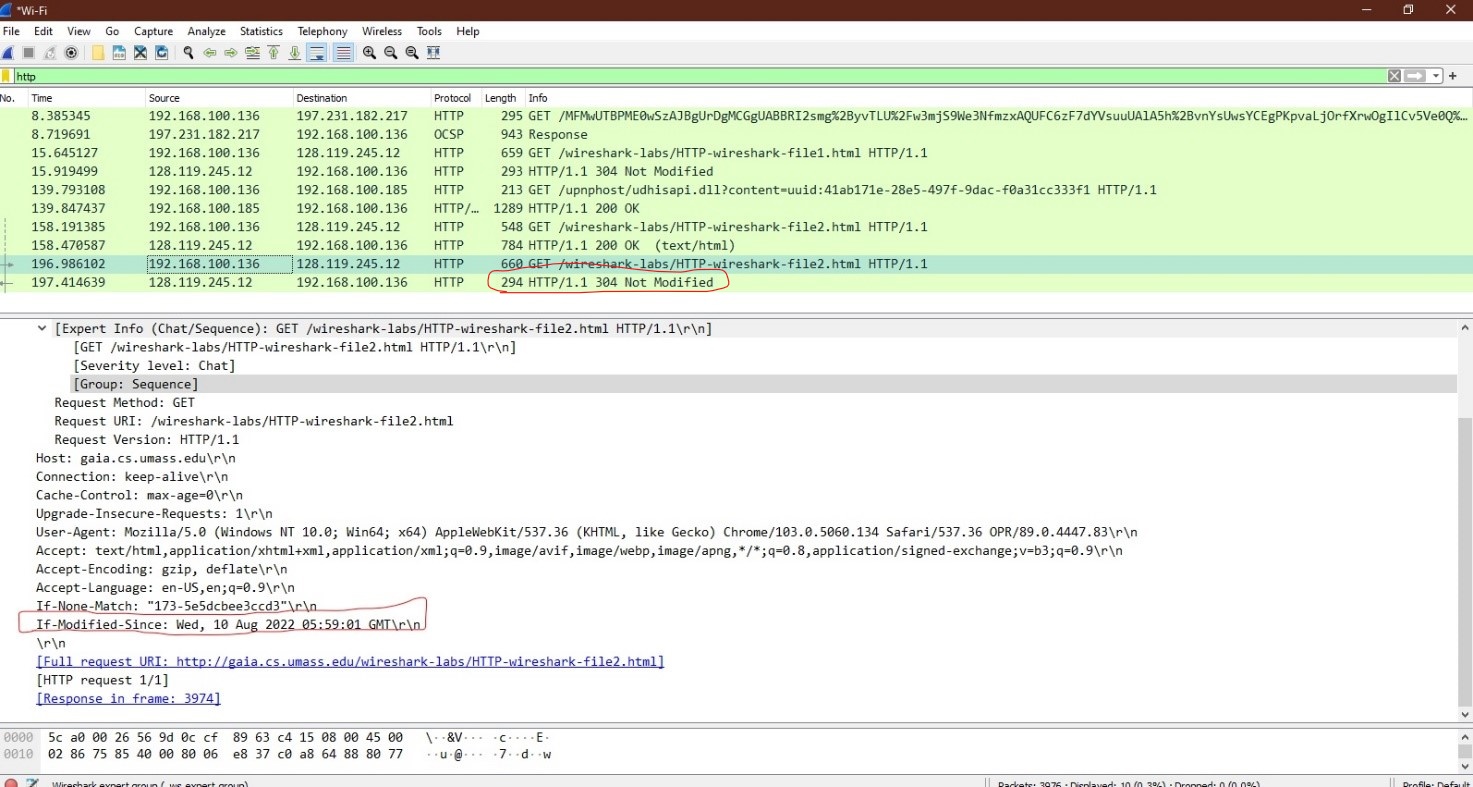Viewport: 1473px width, 787px height.
Task: Open the Full request URI link
Action: 349,661
